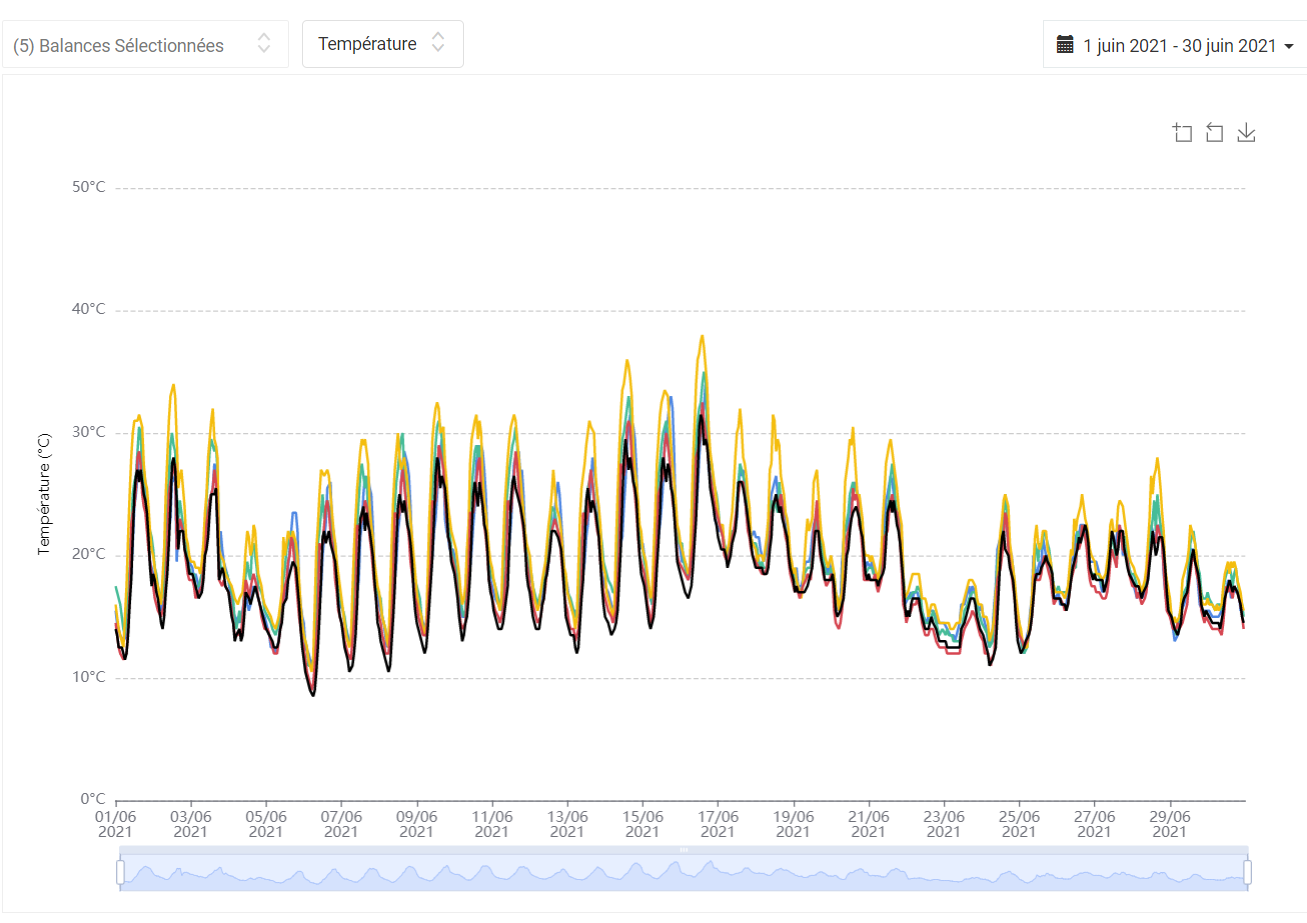This screenshot has width=1307, height=923.
Task: Select the 01/06 2021 date label
Action: pos(116,823)
